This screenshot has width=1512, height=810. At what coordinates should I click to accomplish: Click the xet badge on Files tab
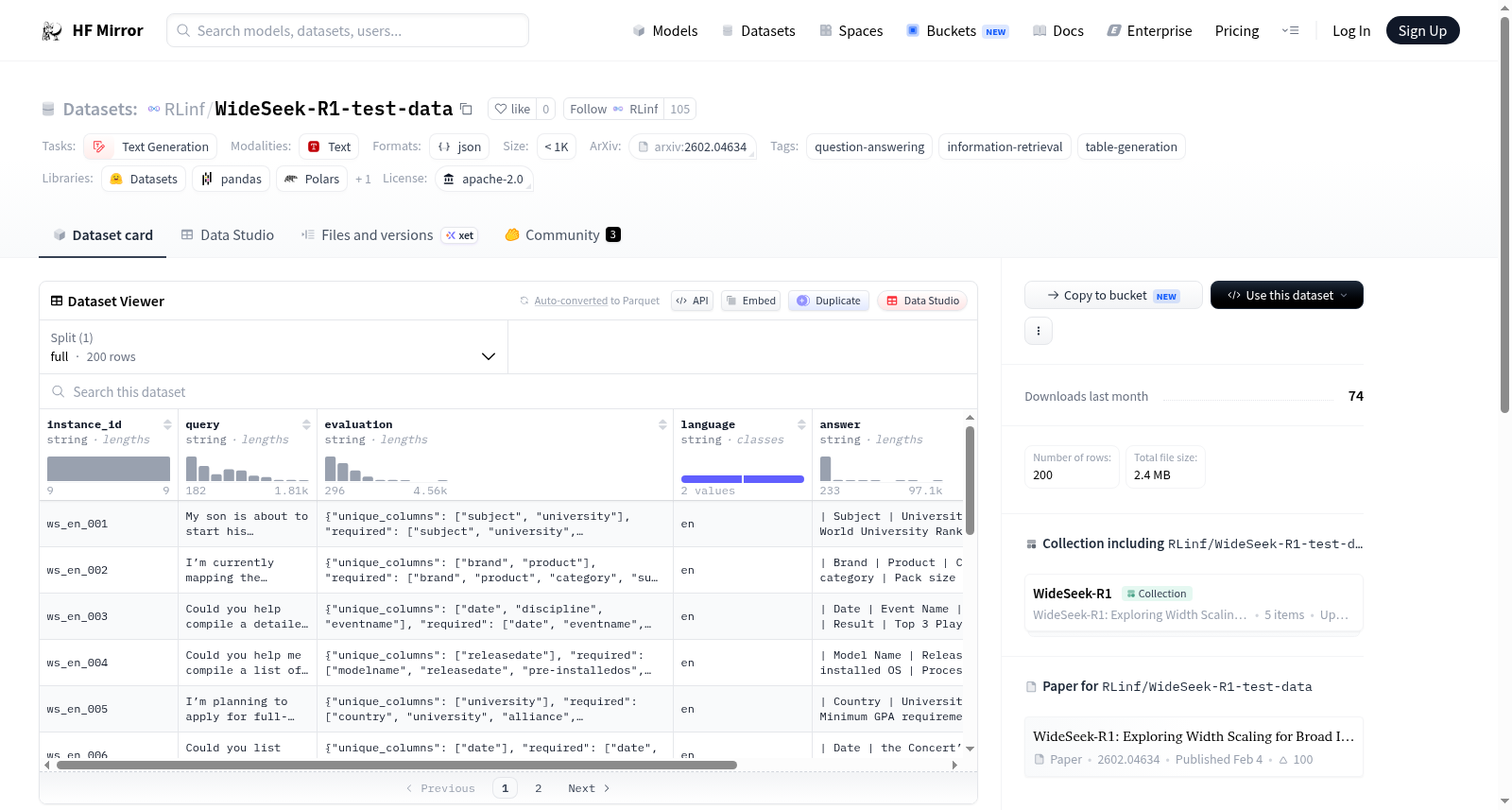[x=460, y=235]
